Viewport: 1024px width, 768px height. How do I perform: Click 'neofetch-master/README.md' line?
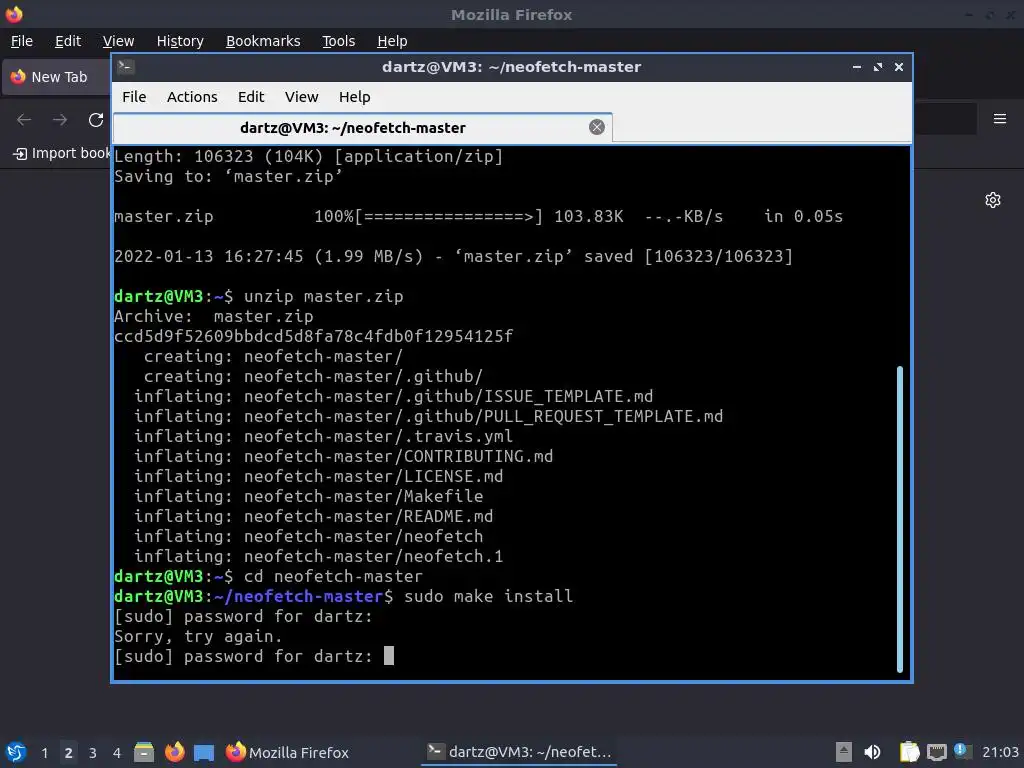313,517
